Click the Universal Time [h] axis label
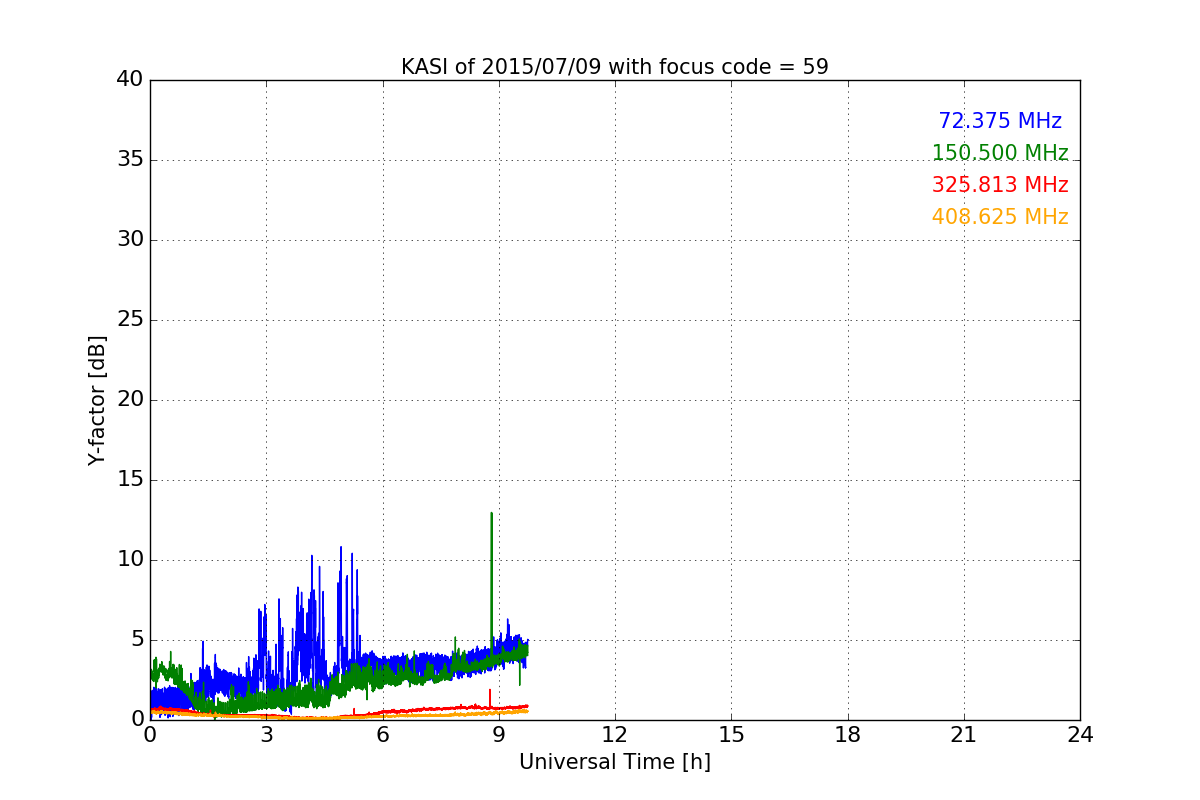The image size is (1200, 800). click(615, 762)
